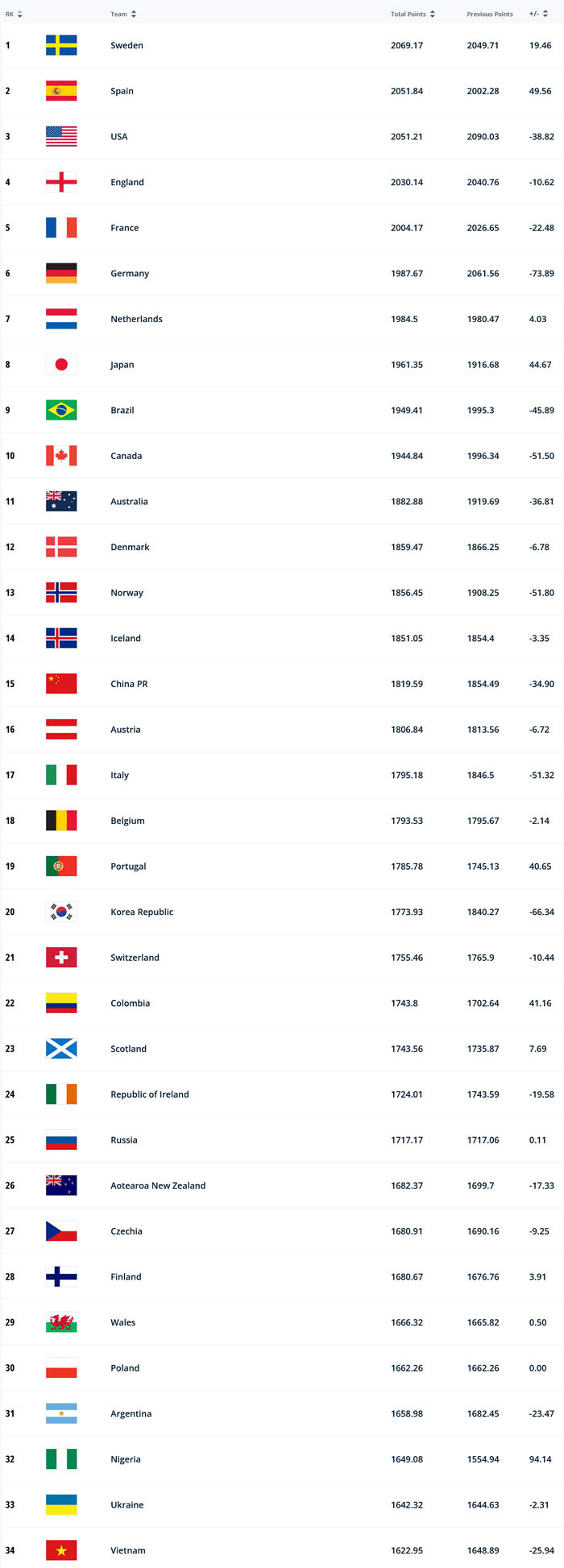Open the Germany team link
Viewport: 564px width, 1568px height.
130,274
